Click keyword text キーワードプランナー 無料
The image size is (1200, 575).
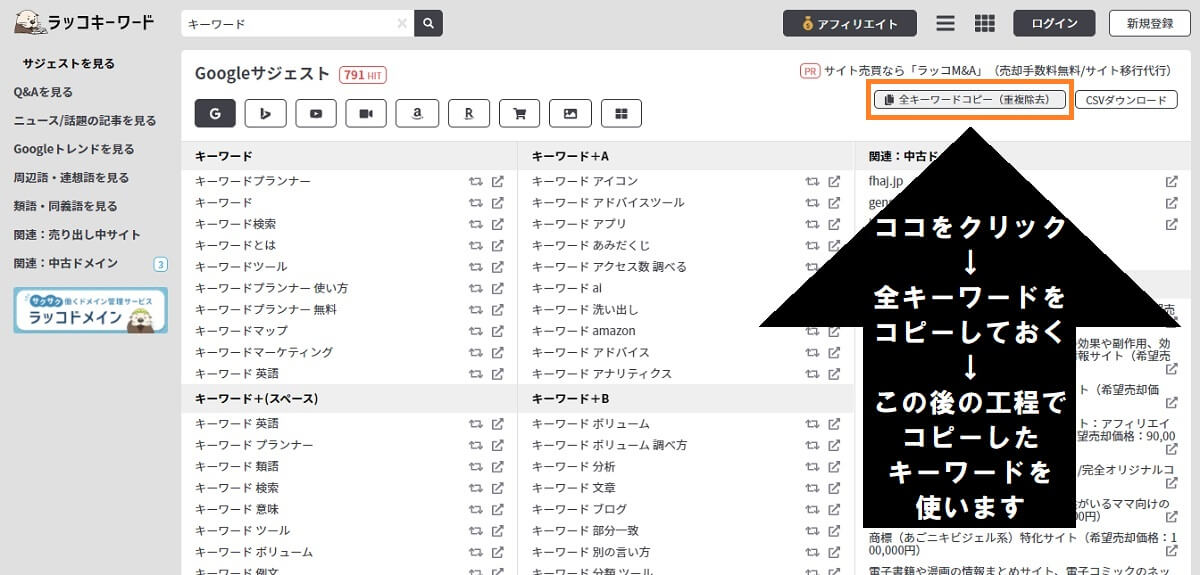tap(265, 309)
